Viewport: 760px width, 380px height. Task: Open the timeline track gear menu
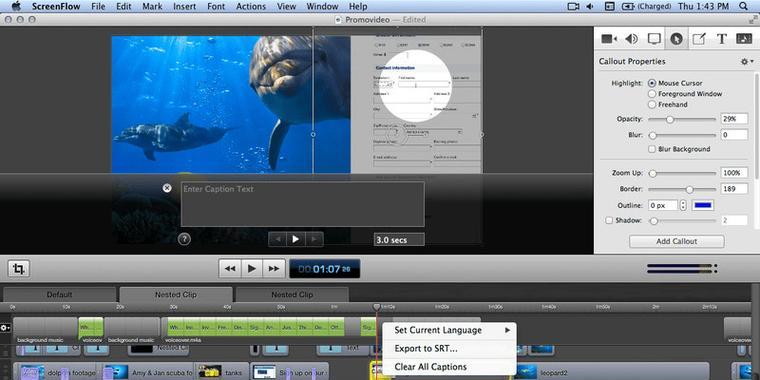[x=5, y=328]
